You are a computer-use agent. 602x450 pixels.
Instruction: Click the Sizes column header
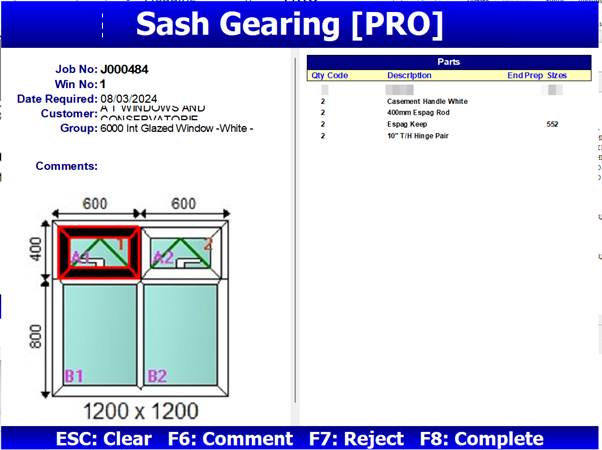pos(557,76)
